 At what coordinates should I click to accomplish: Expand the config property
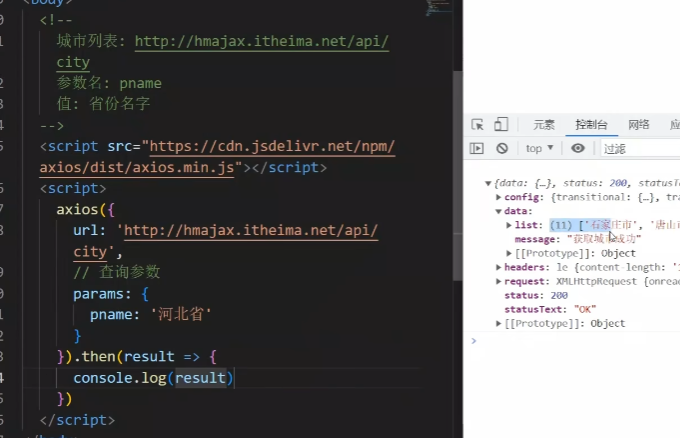tap(499, 197)
